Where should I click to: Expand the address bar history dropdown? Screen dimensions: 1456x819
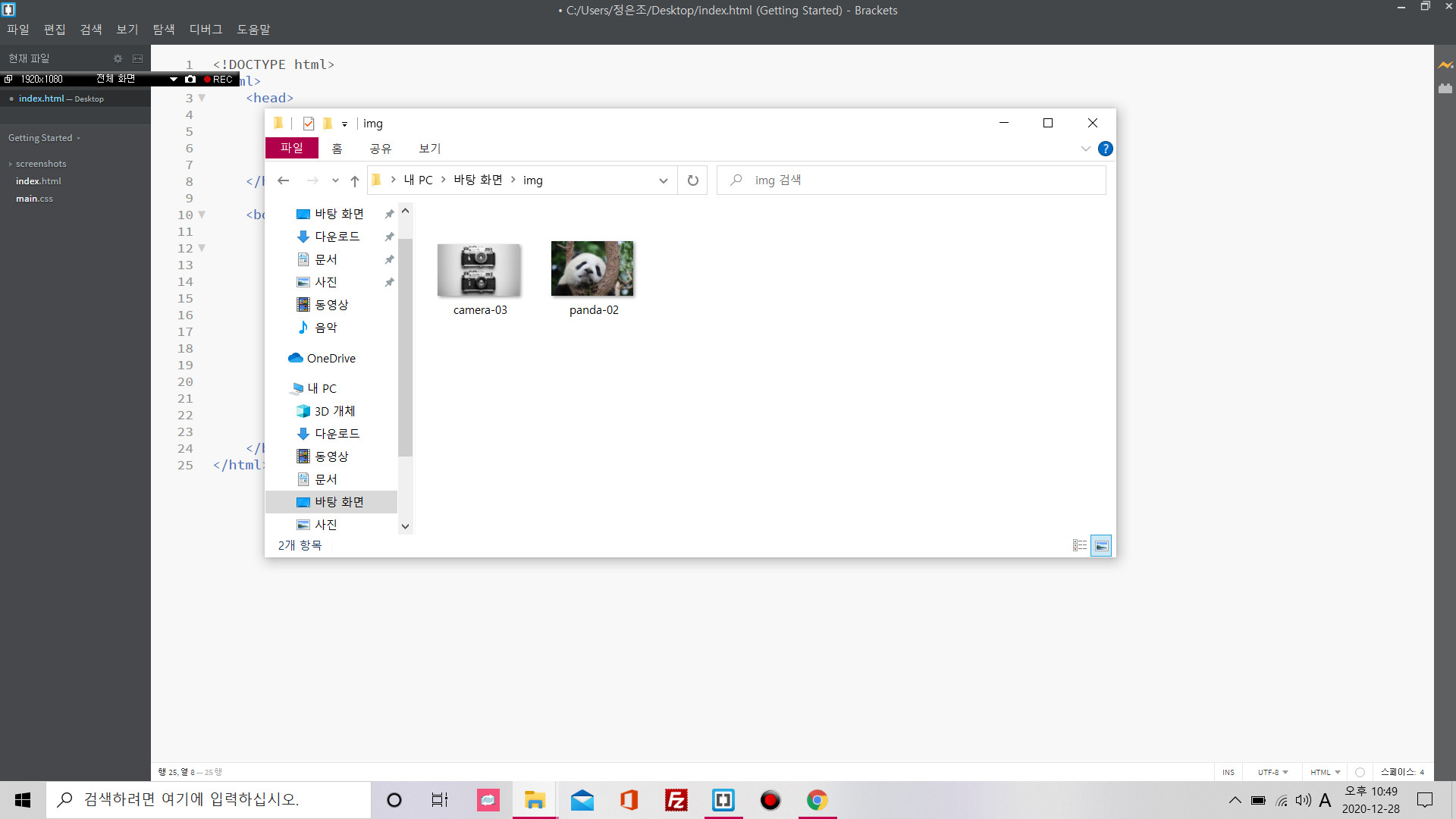[664, 180]
